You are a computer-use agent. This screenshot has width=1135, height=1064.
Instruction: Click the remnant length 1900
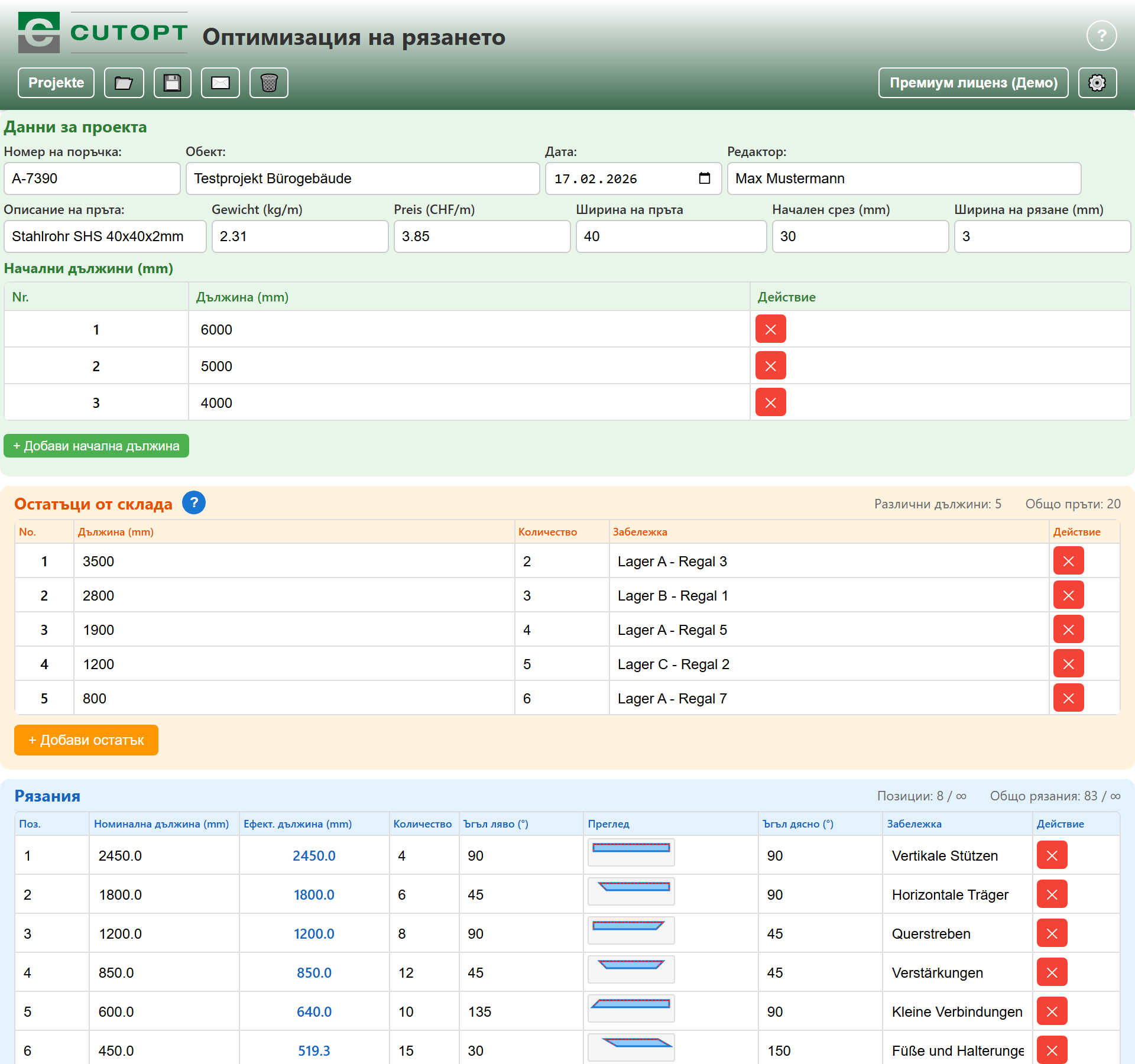tap(98, 630)
